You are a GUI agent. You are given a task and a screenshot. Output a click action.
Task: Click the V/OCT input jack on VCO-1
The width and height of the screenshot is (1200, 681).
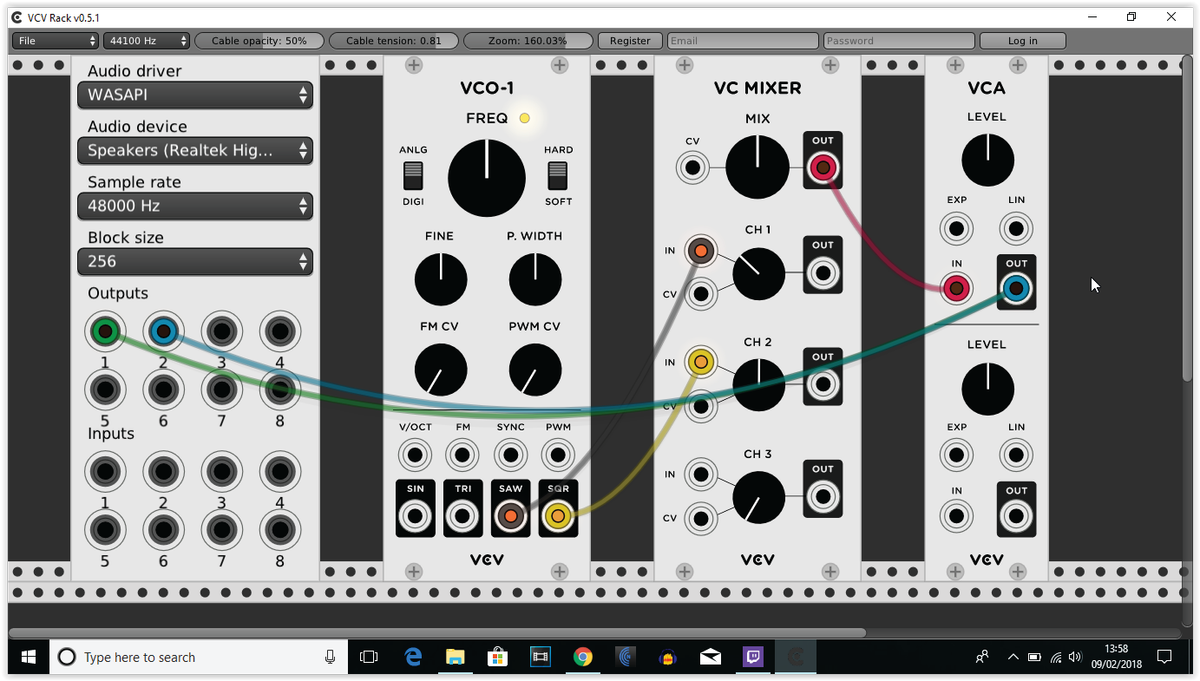[415, 454]
